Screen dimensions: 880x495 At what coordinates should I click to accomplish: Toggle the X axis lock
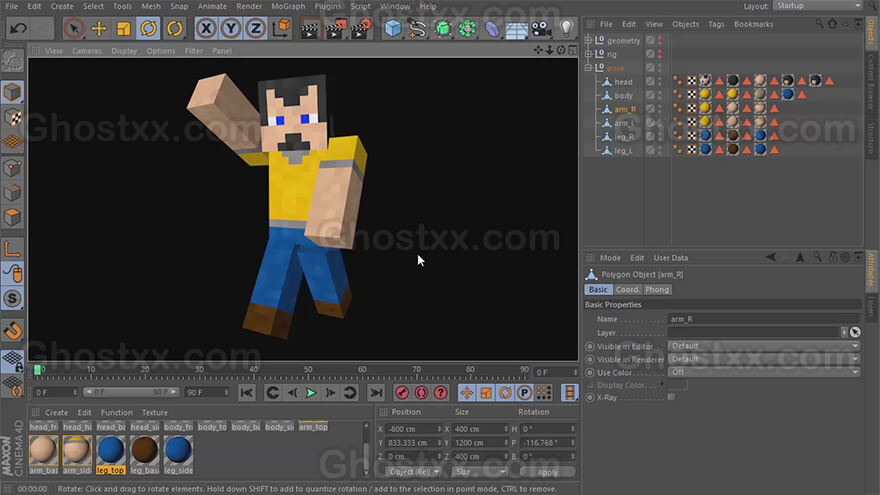(x=206, y=28)
